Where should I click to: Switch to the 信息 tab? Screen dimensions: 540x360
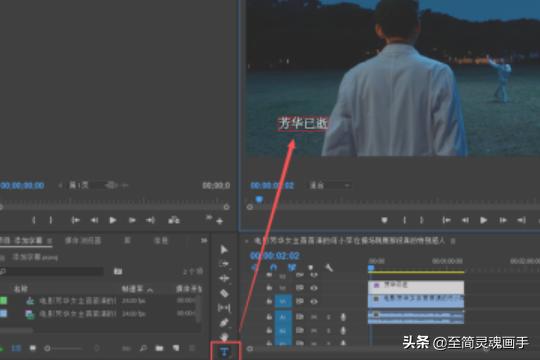point(160,240)
